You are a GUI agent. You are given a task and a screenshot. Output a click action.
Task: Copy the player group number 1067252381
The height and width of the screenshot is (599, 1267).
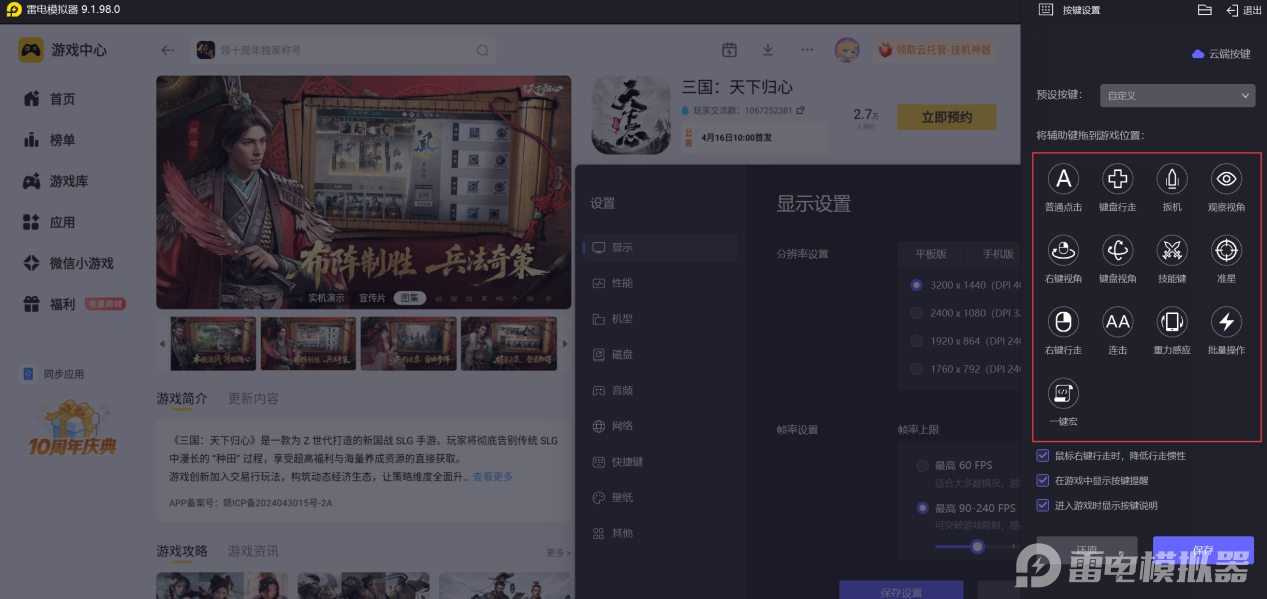point(799,110)
